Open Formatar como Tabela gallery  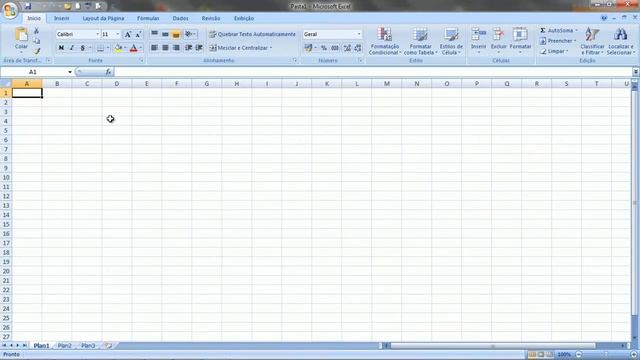[x=420, y=41]
